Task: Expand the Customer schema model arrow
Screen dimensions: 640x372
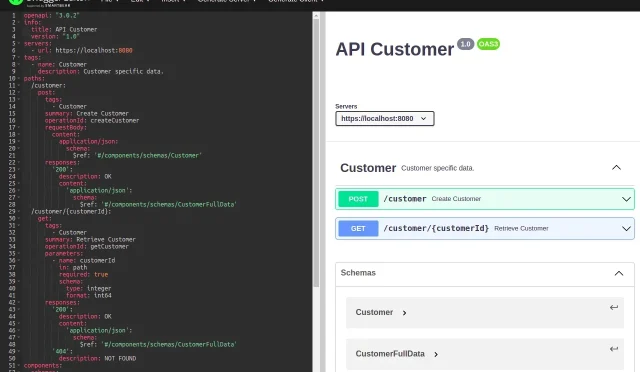Action: (x=404, y=313)
